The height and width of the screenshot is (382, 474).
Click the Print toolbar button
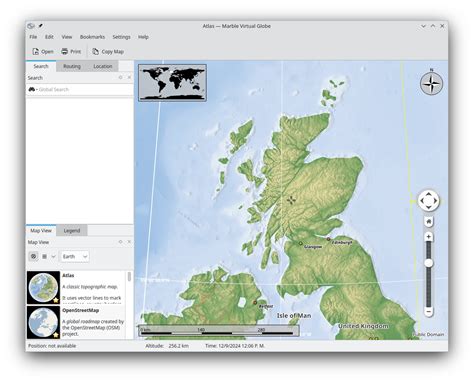[x=71, y=52]
